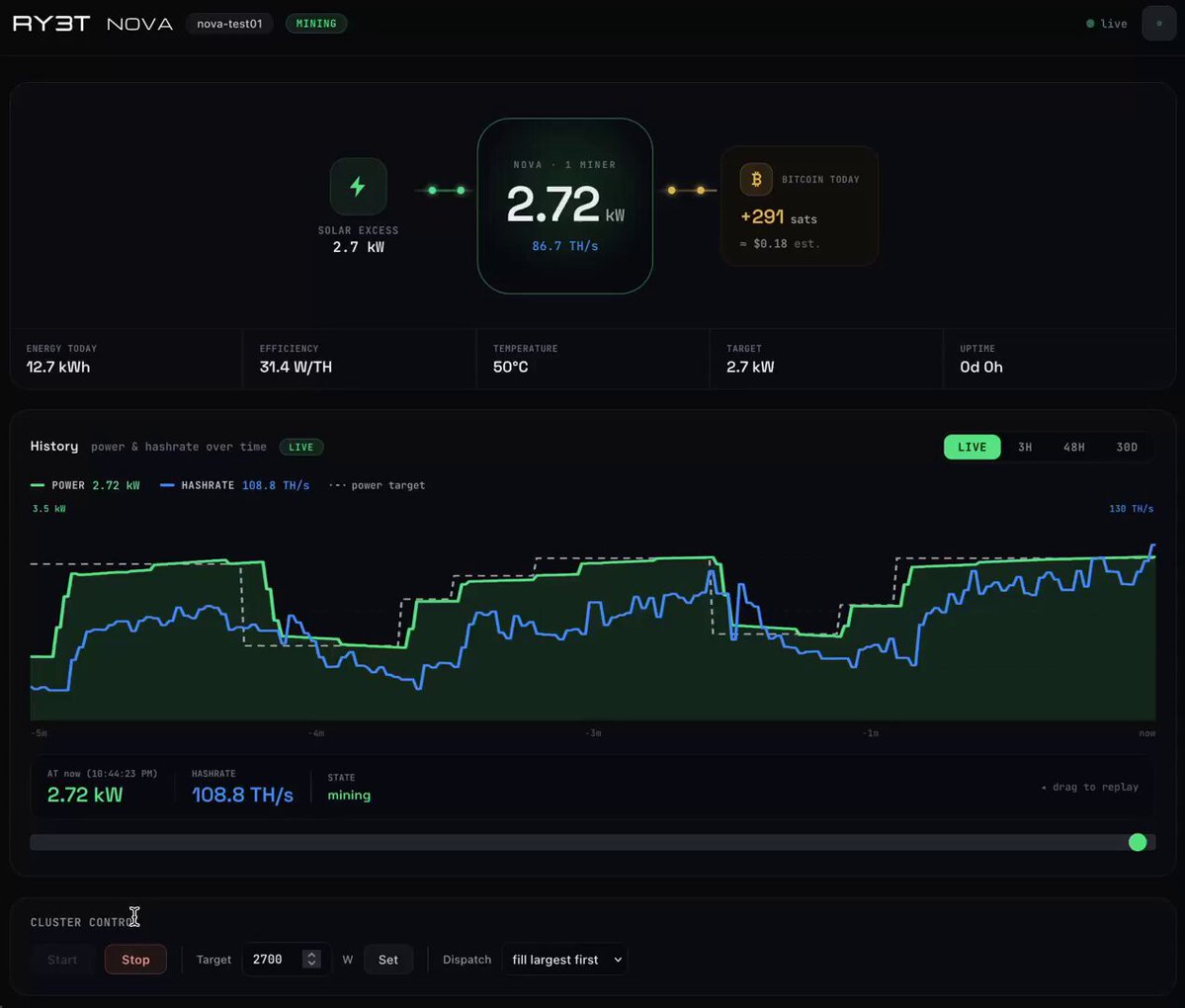Click the 2.72 kW readout in the replay panel
This screenshot has height=1008, width=1185.
[x=85, y=795]
